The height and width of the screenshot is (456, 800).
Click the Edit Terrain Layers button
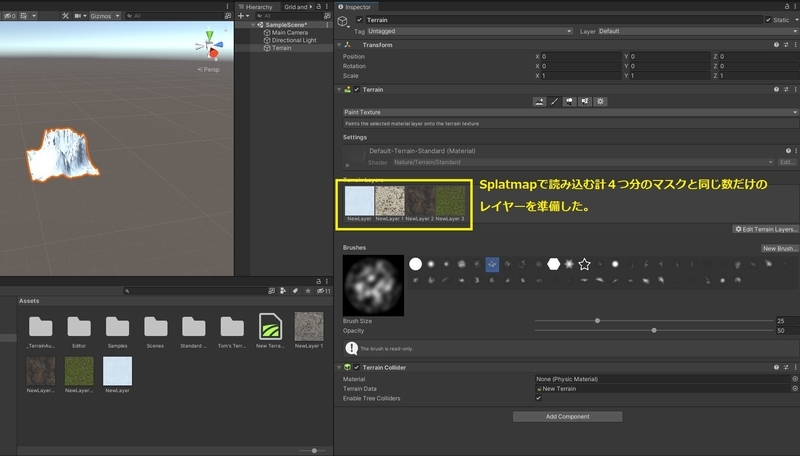click(x=766, y=229)
